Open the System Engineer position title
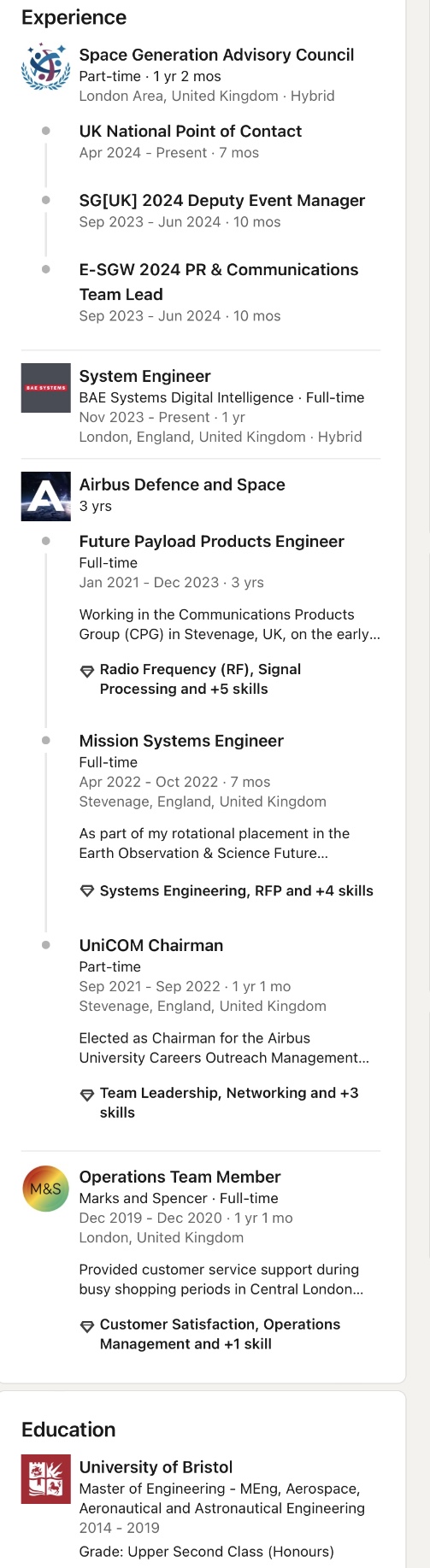 (144, 376)
